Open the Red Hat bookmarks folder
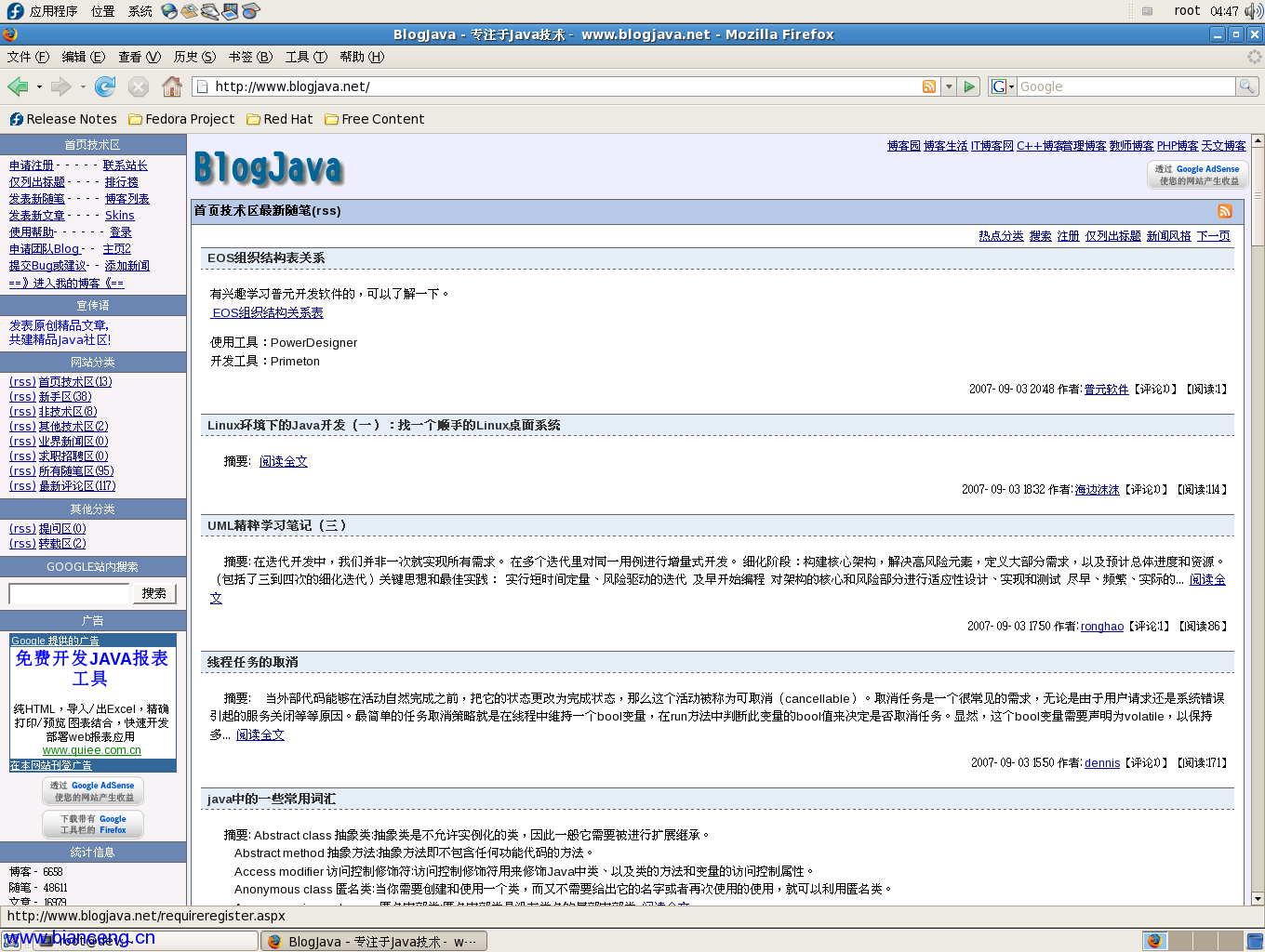Screen dimensions: 1265x952 pyautogui.click(x=279, y=119)
